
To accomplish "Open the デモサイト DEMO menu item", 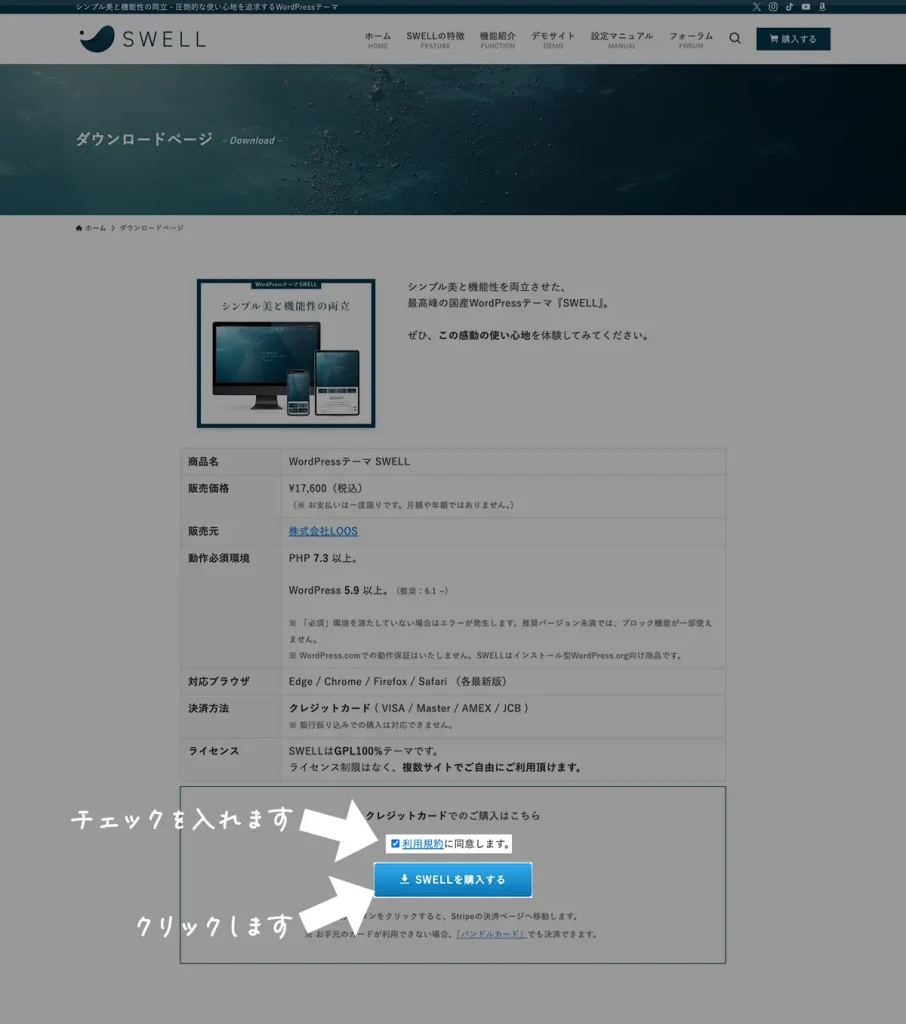I will (553, 39).
